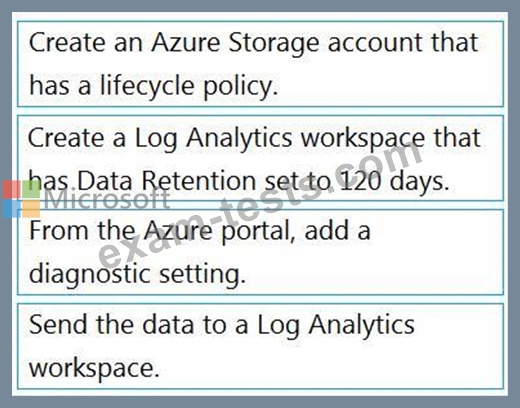Choose the action mentioning Azure Storage
The width and height of the screenshot is (520, 408).
click(x=260, y=64)
